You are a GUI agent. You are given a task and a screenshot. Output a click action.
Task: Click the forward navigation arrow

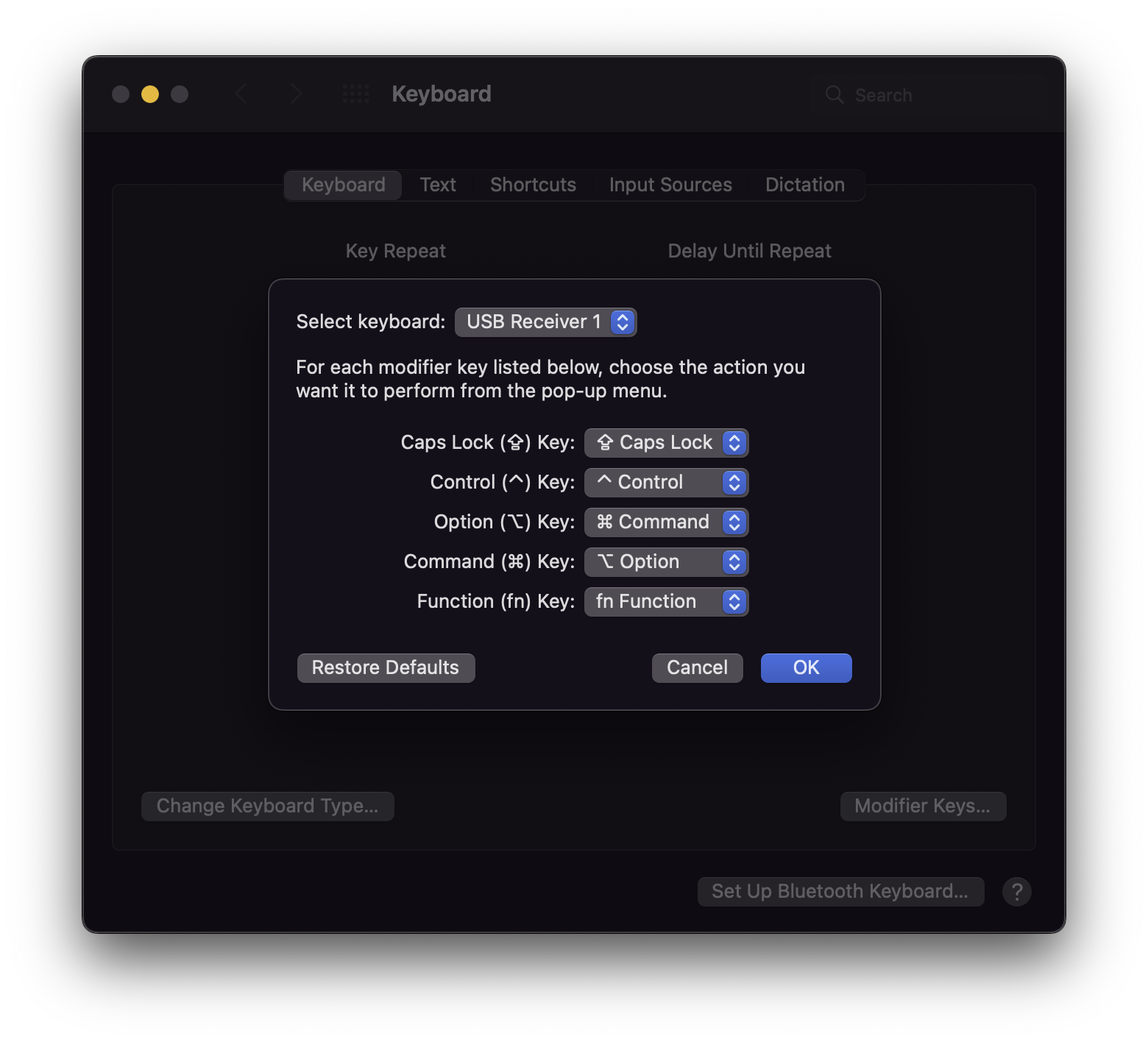click(296, 93)
